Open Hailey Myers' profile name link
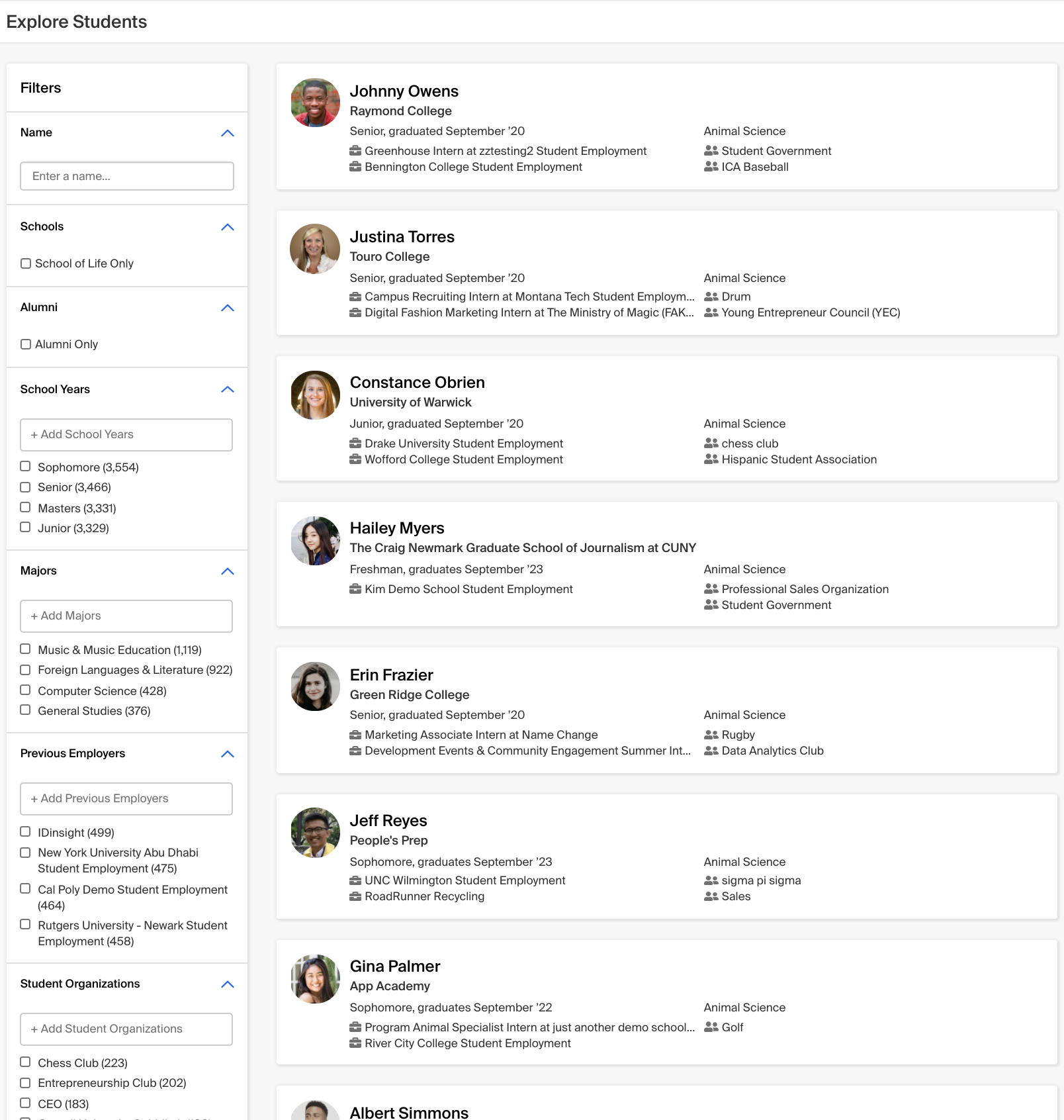 click(396, 528)
